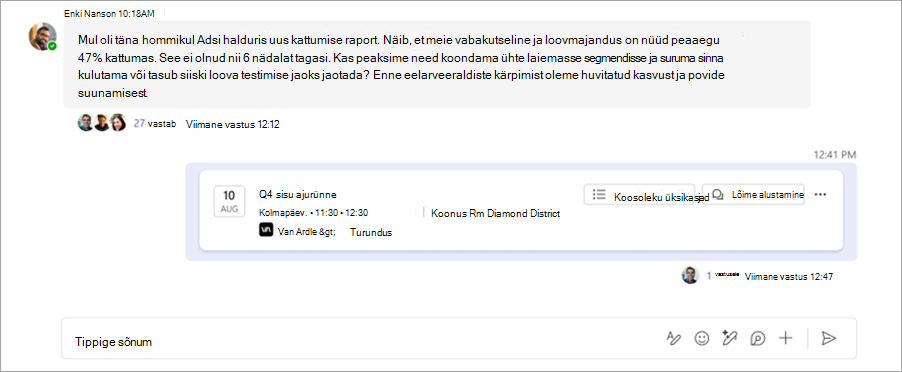Viewport: 902px width, 372px height.
Task: Send the message with arrow icon
Action: click(x=828, y=339)
